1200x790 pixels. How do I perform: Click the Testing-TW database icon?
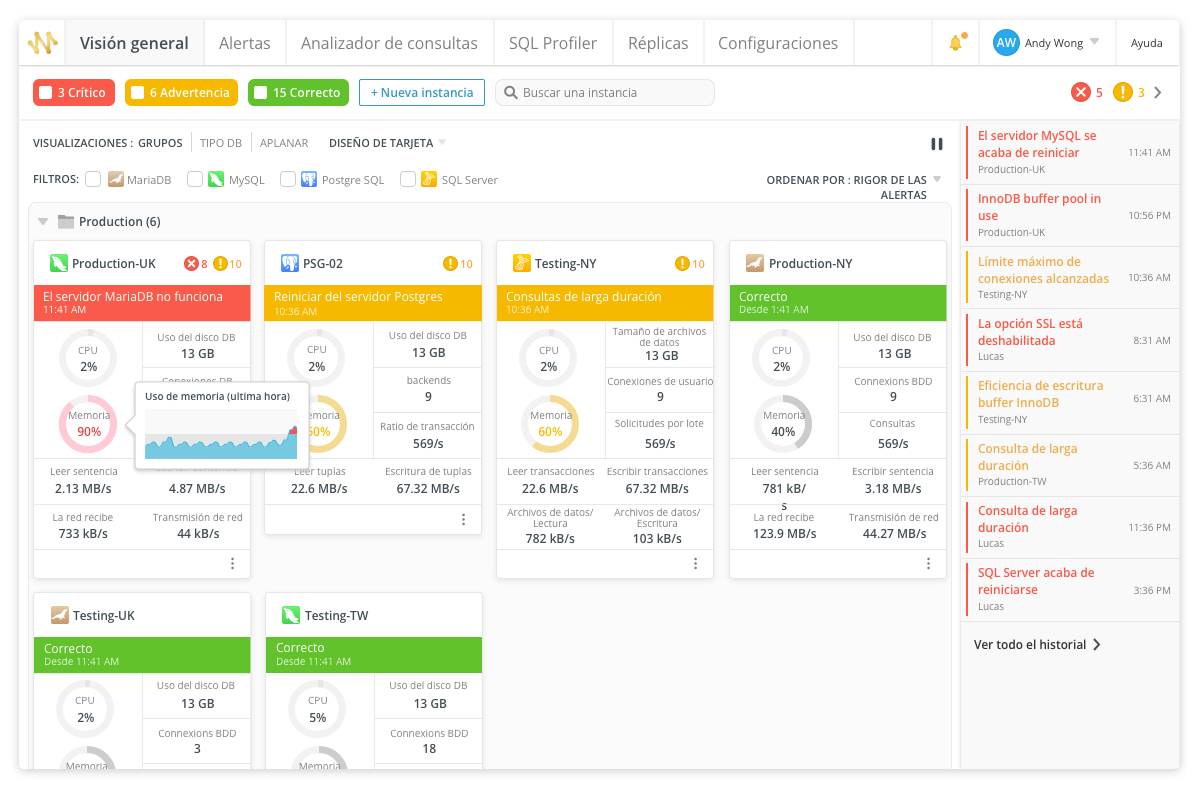[x=291, y=616]
